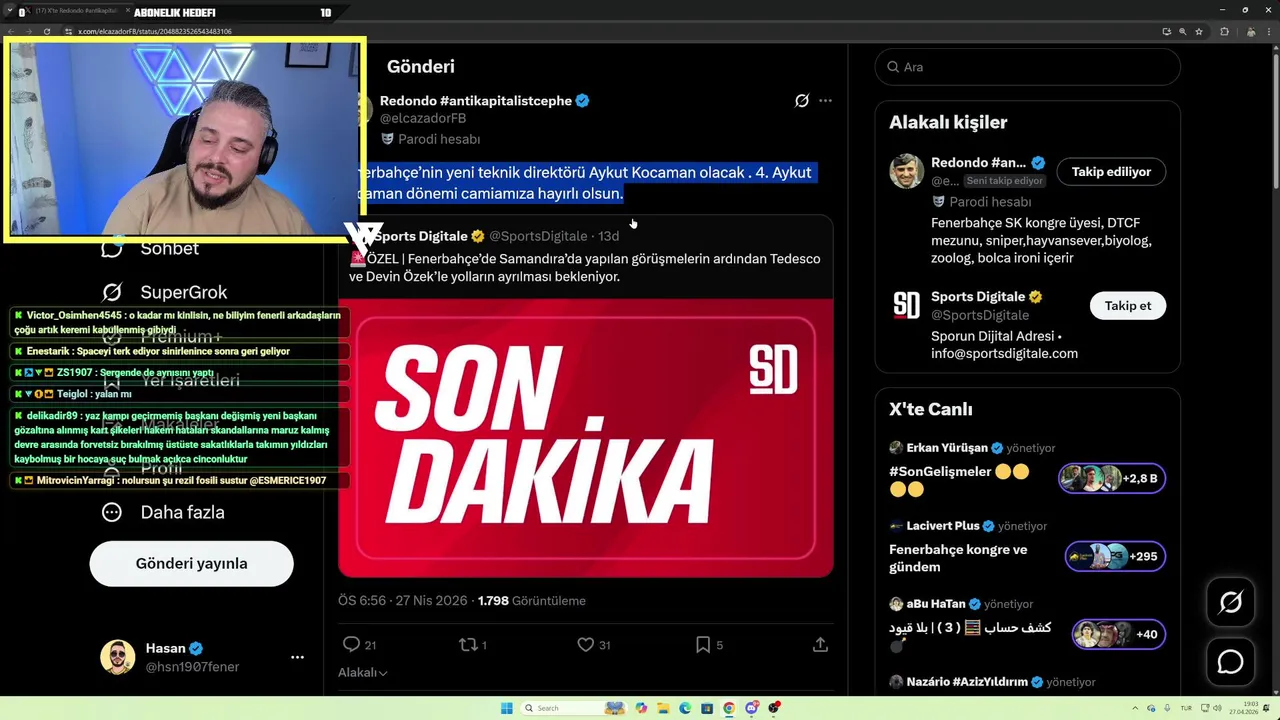The width and height of the screenshot is (1280, 720).
Task: Click the post timestamp ÖS 6:56 · 27 Nis 2026
Action: click(403, 601)
